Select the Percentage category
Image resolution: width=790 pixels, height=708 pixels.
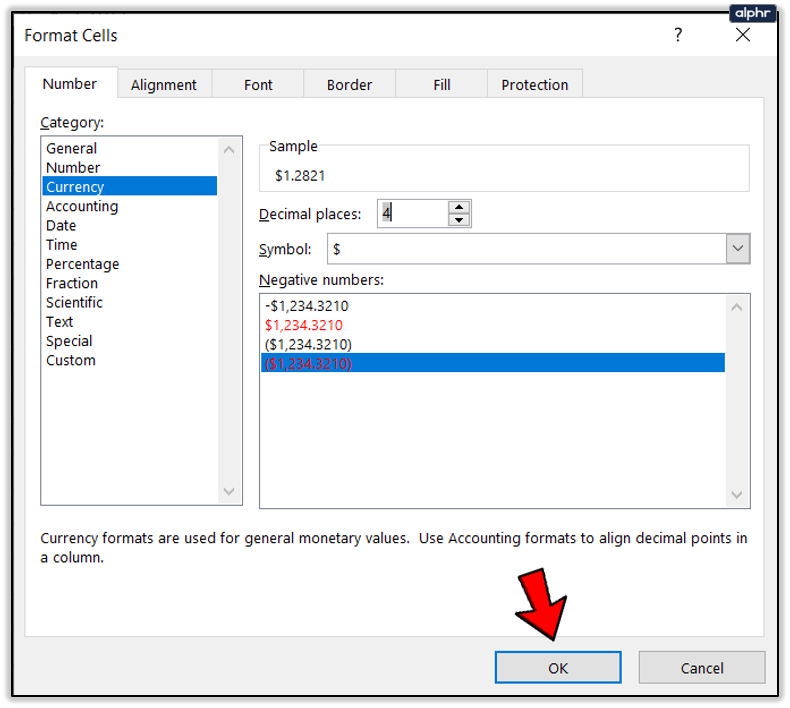pos(130,264)
